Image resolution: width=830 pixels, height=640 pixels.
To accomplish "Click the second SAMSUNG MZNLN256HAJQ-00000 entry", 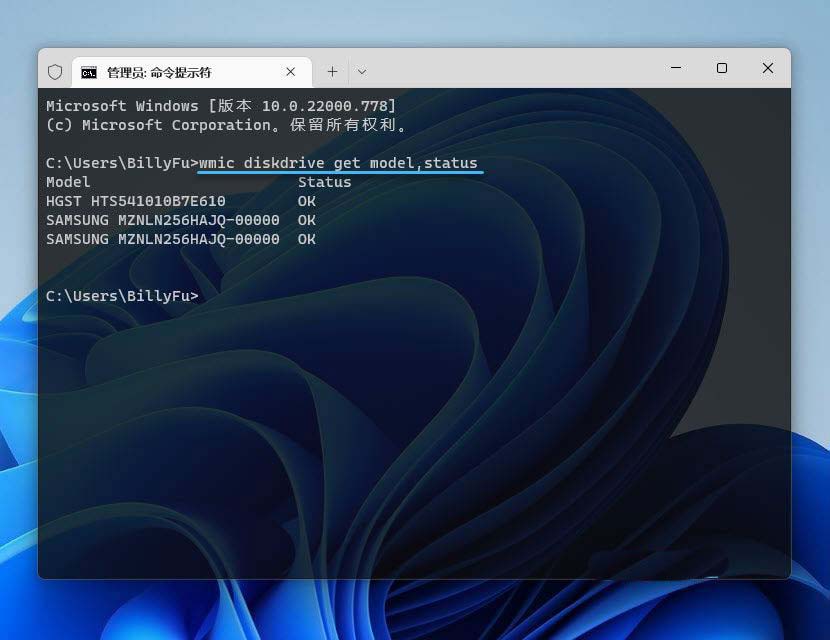I will pos(162,239).
